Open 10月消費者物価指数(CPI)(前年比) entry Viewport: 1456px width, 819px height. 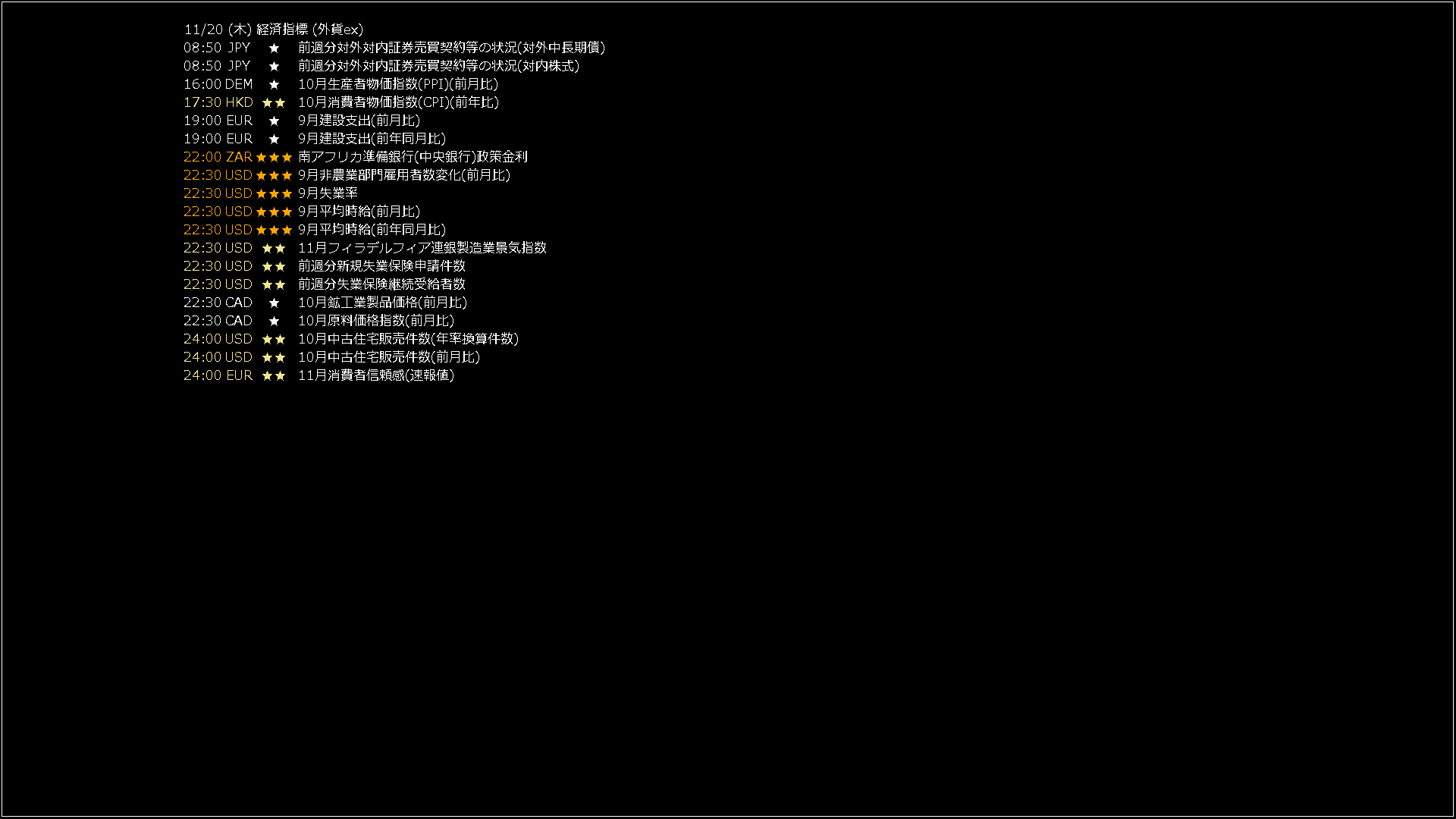(398, 102)
